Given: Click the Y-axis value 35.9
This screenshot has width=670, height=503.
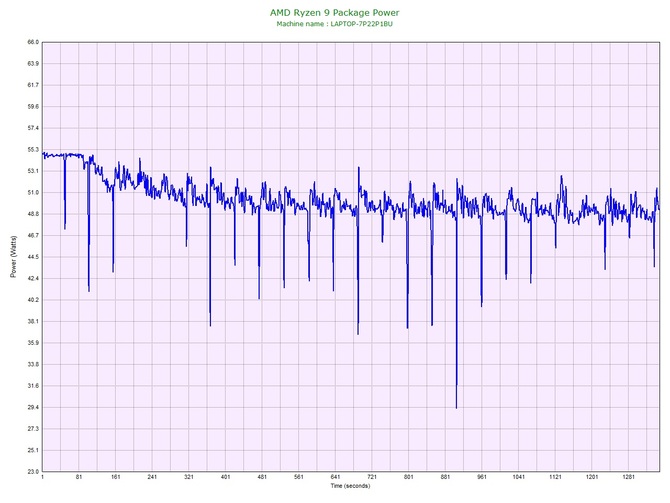Looking at the screenshot, I should 33,343.
